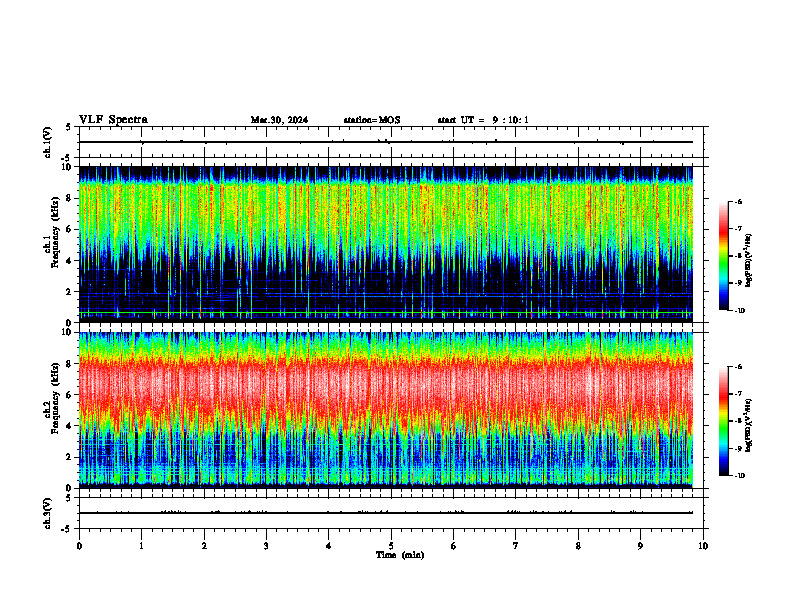Click the "ch.1(V)" waveform axis label
This screenshot has width=792, height=612.
pos(48,142)
